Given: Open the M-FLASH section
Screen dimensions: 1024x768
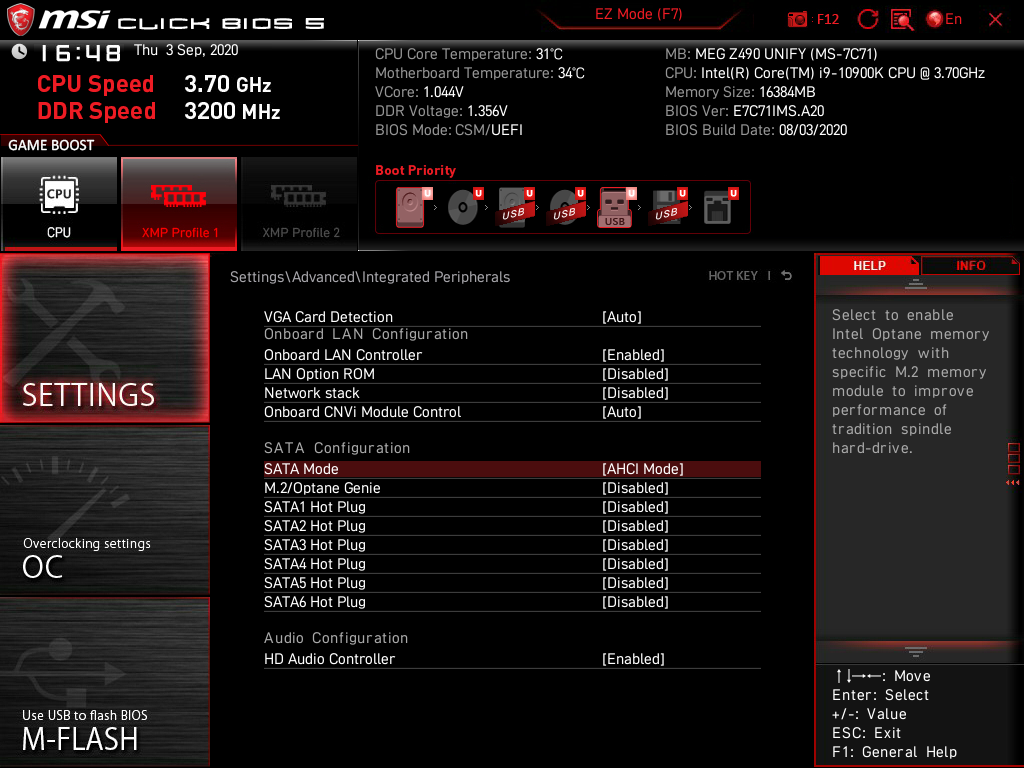Looking at the screenshot, I should point(104,682).
